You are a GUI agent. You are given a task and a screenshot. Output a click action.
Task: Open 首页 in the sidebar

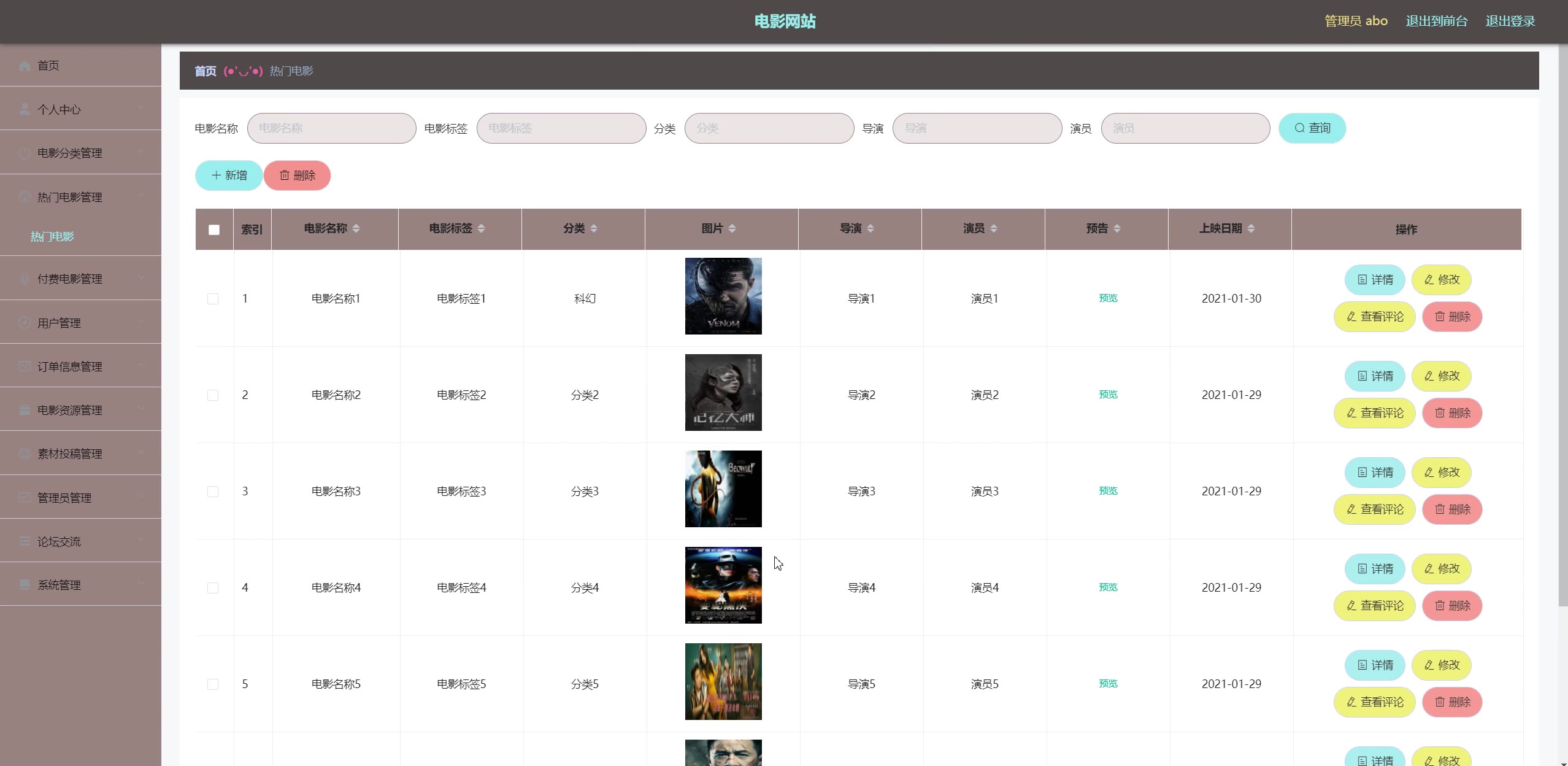pos(80,65)
